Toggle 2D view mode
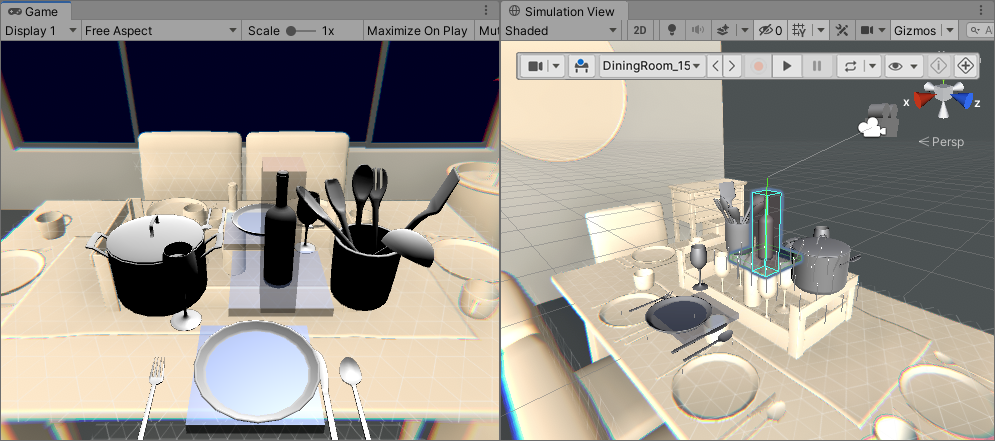Viewport: 995px width, 441px height. 641,31
